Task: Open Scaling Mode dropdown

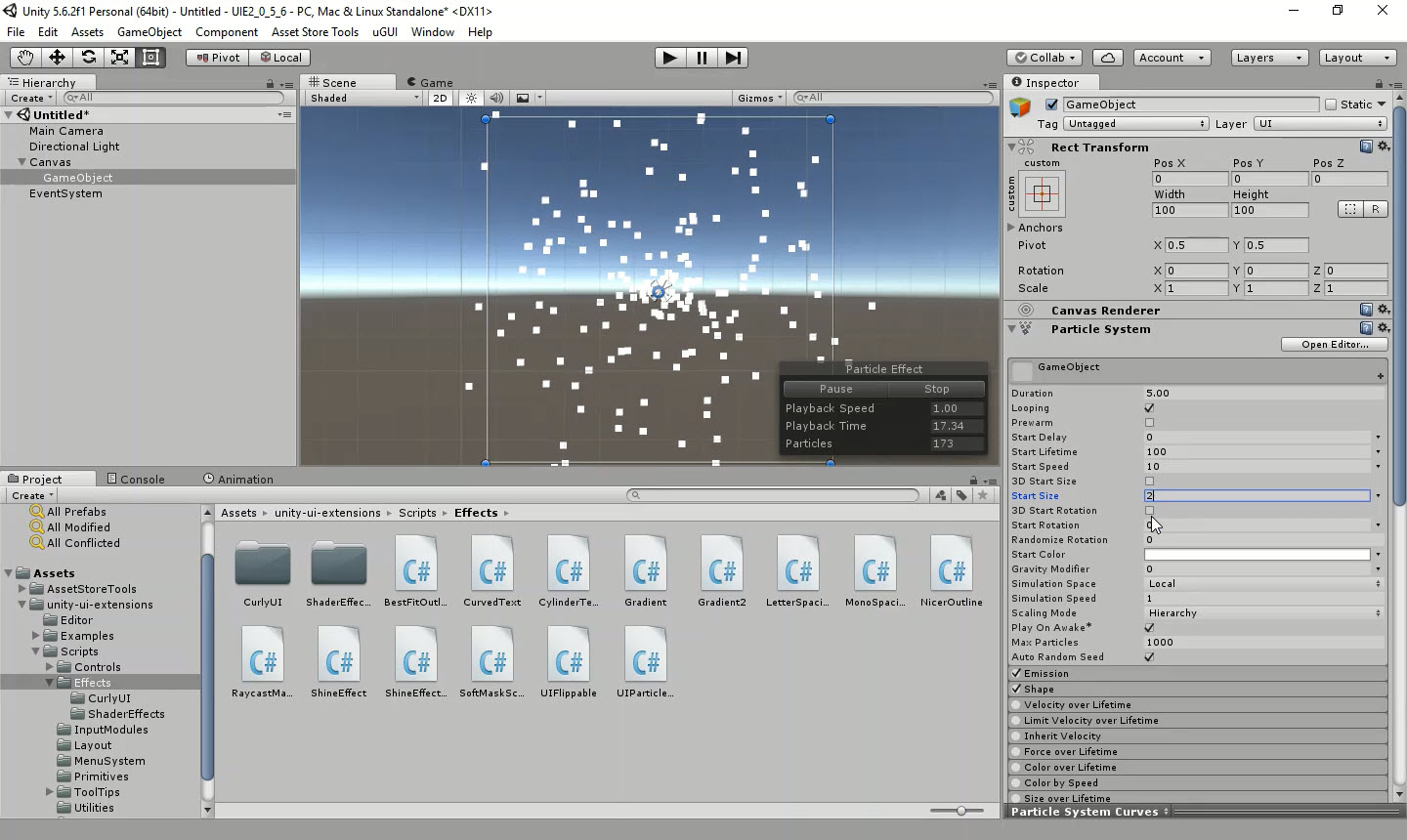Action: (1263, 613)
